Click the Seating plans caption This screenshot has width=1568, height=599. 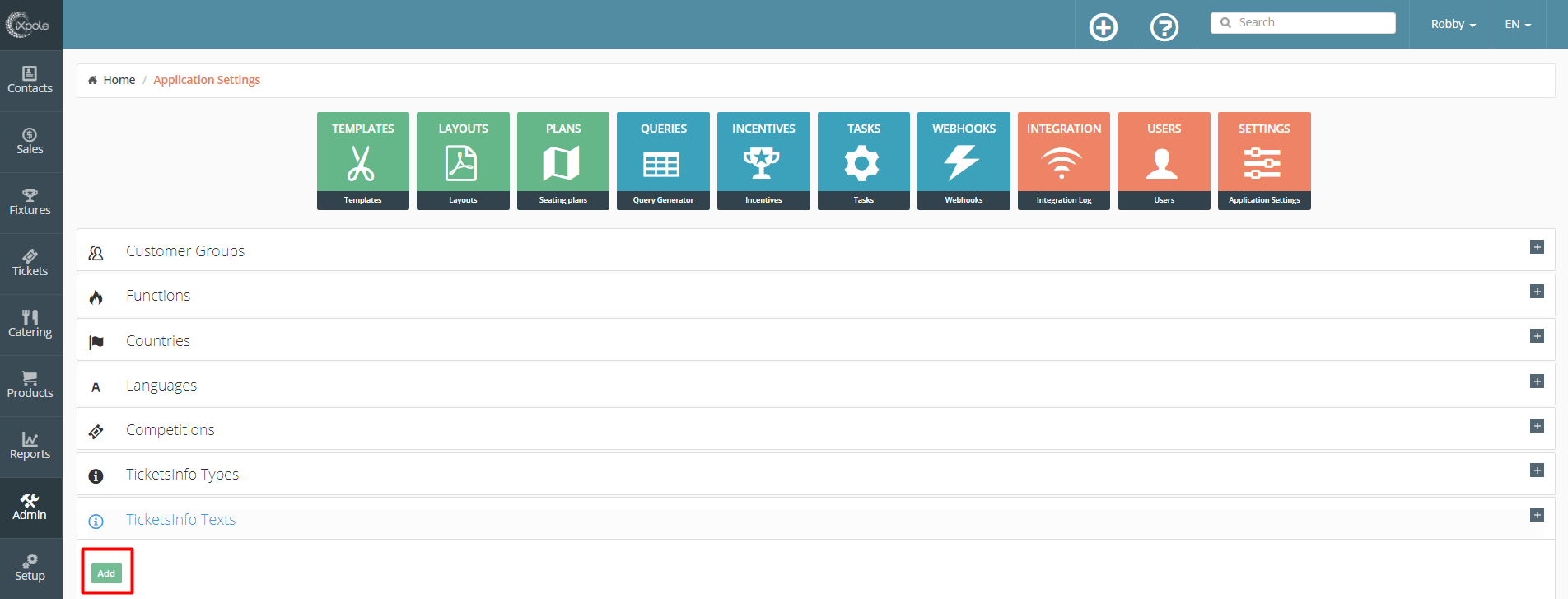click(x=563, y=200)
